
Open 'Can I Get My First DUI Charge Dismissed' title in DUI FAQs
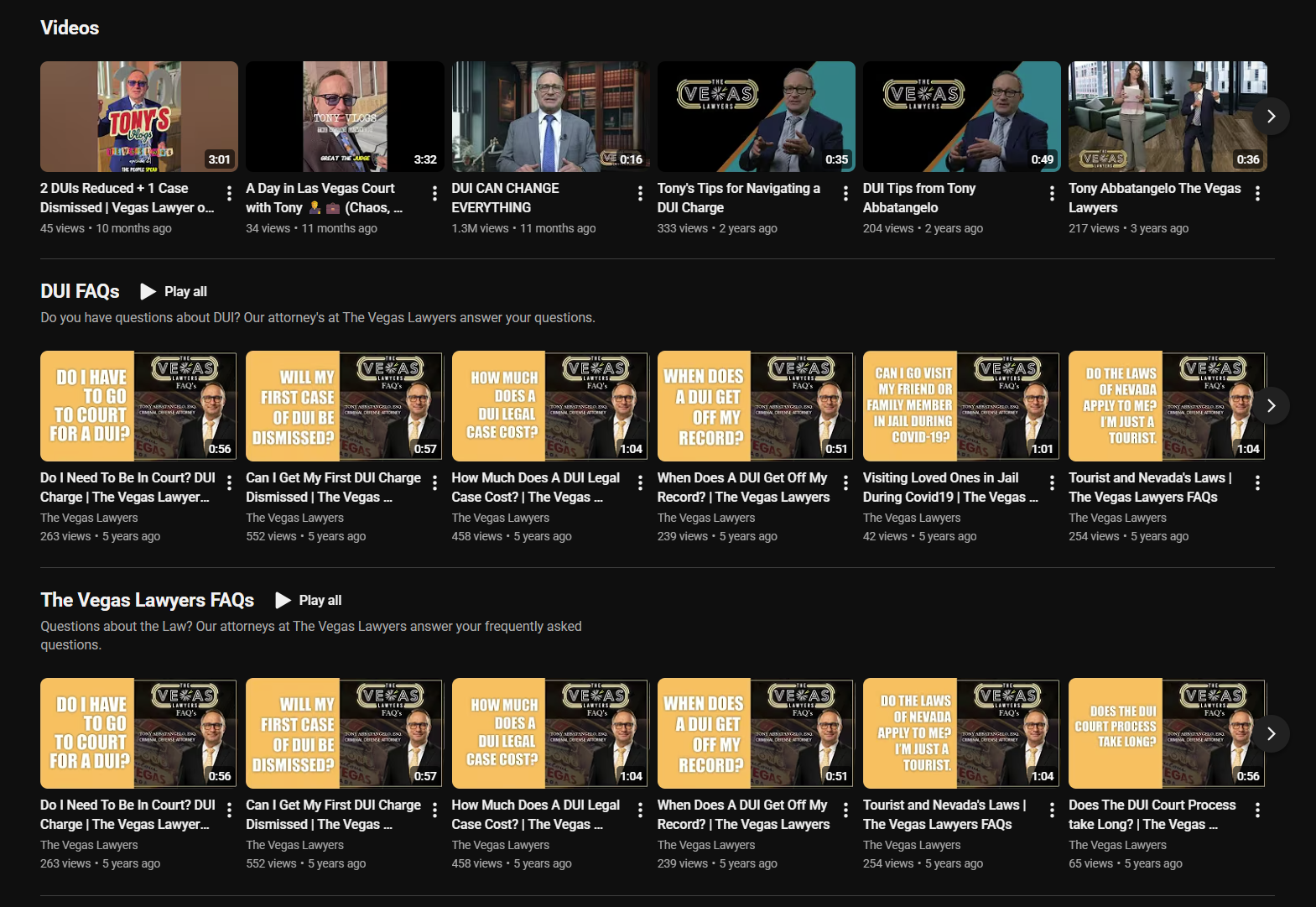(x=333, y=487)
